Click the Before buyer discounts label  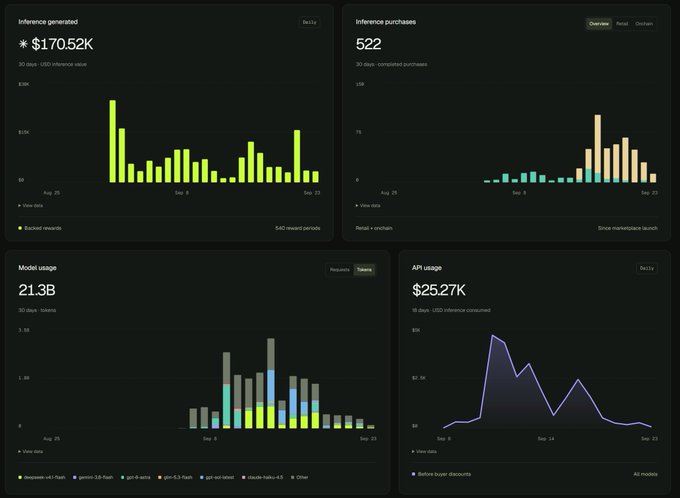click(444, 474)
